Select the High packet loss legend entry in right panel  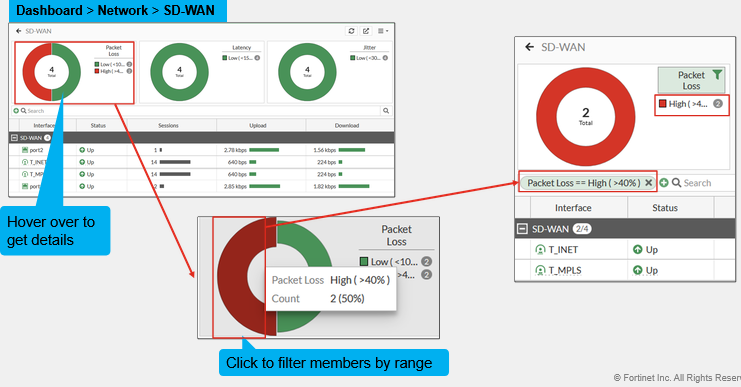[691, 104]
